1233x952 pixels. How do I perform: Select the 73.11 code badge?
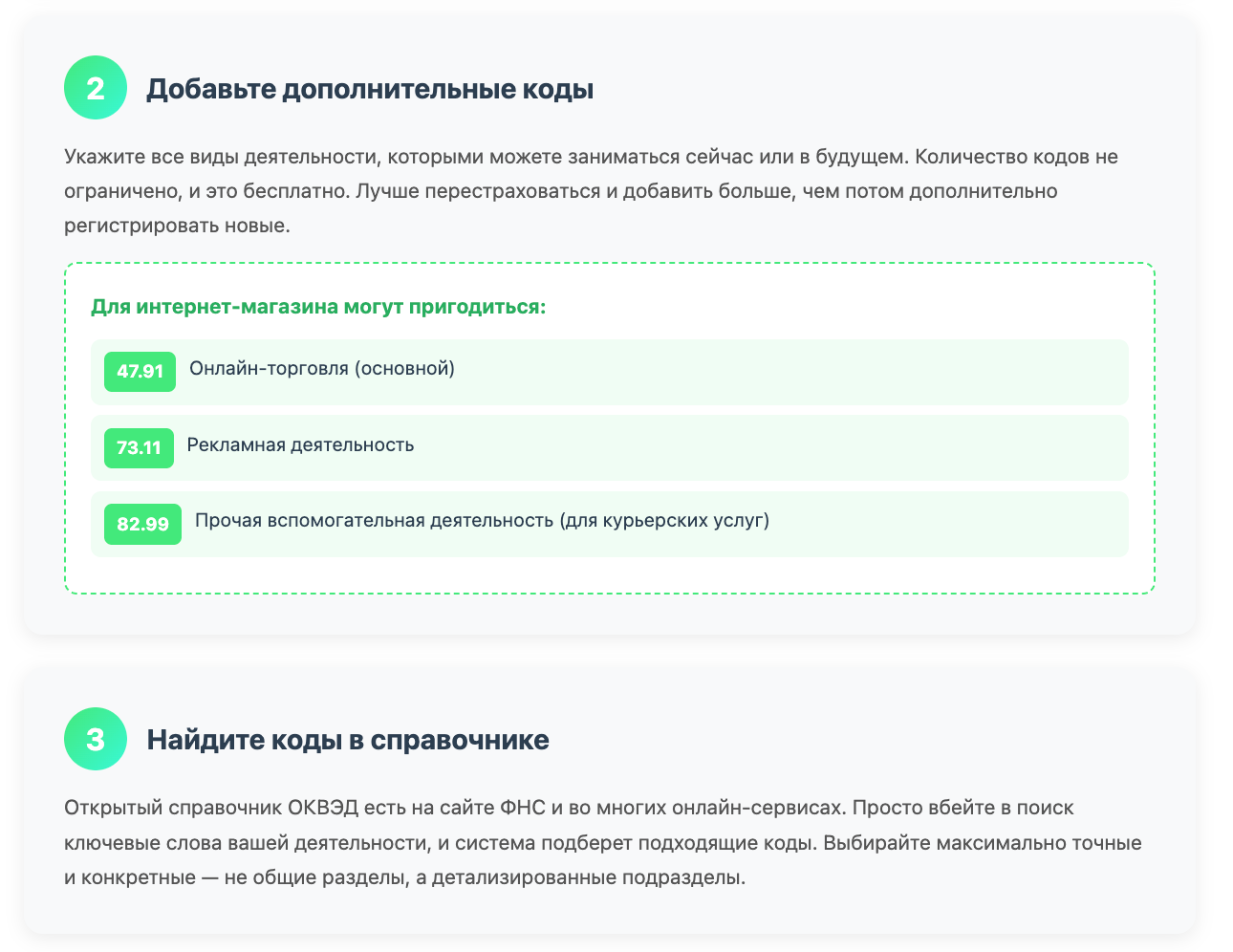click(139, 447)
